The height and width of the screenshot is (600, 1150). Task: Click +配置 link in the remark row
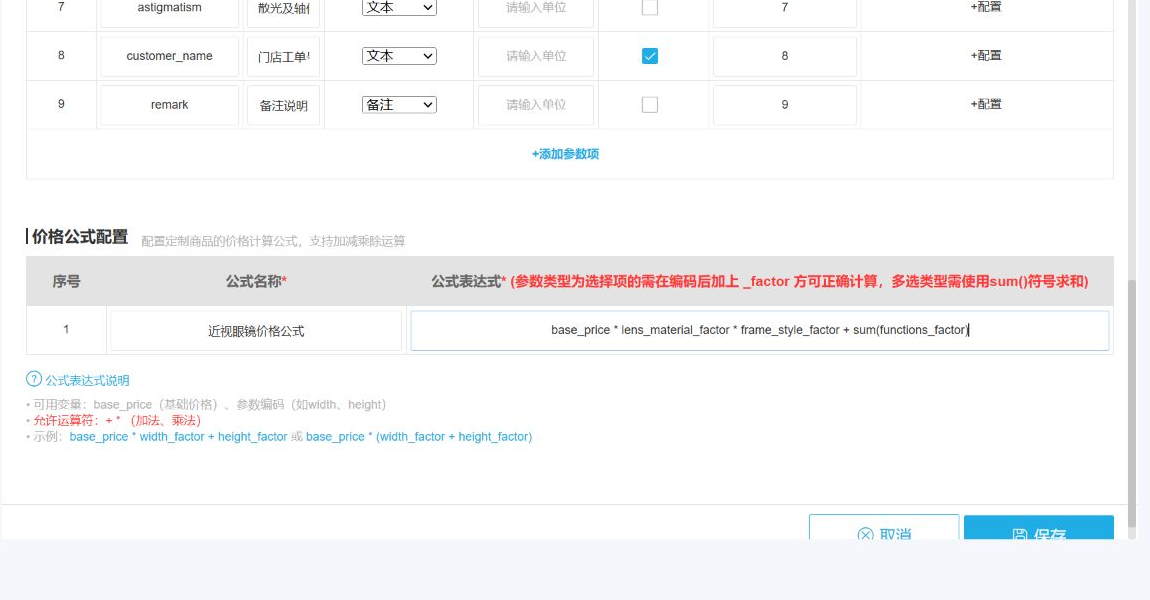click(x=986, y=104)
